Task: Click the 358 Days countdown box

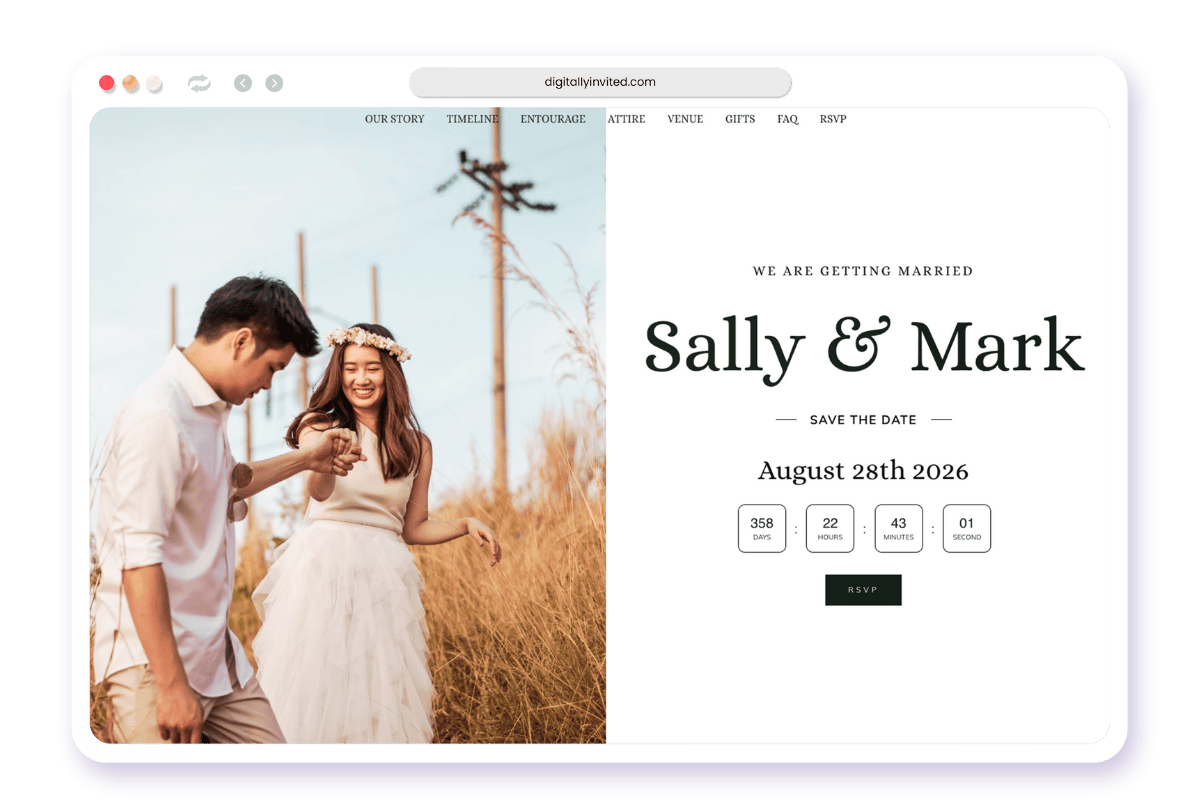Action: pyautogui.click(x=762, y=528)
